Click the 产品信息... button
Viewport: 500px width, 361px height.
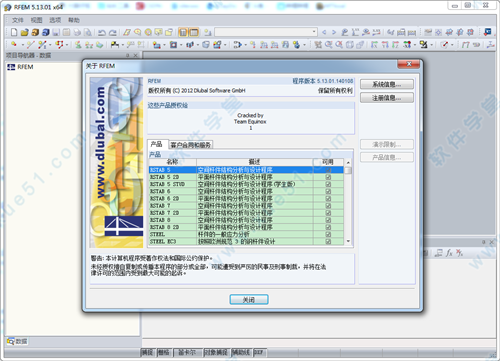tap(387, 157)
